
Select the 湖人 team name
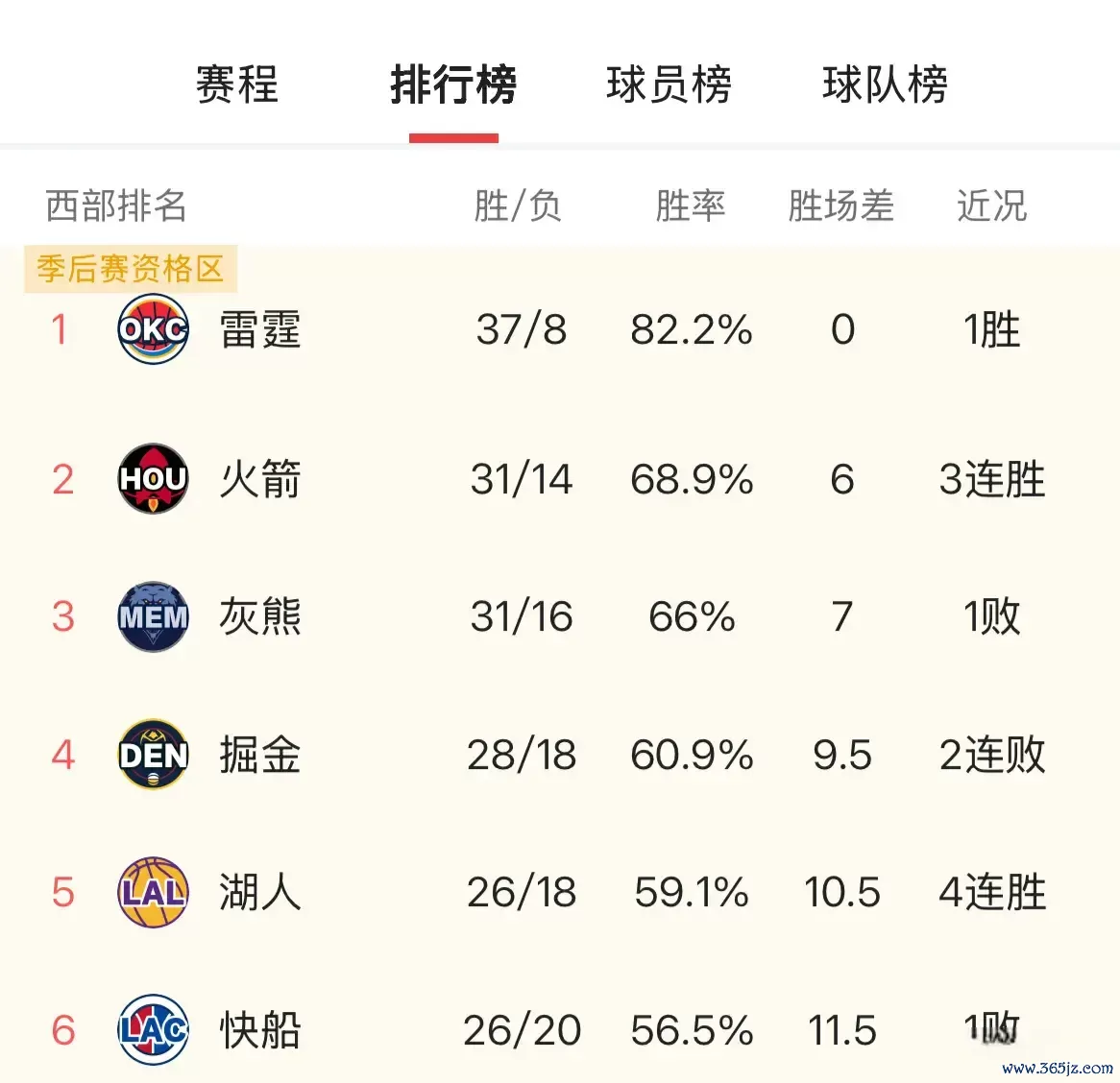point(260,893)
